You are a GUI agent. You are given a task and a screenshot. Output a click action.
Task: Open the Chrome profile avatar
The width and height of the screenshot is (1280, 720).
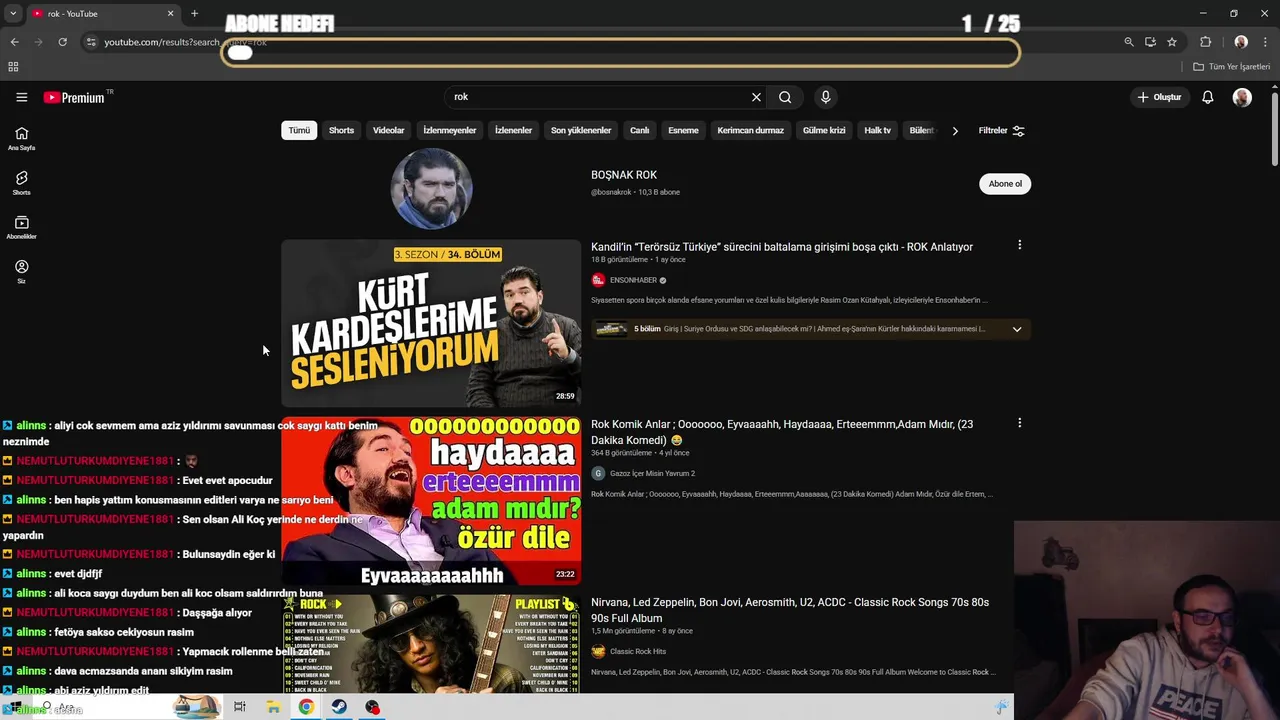1241,42
